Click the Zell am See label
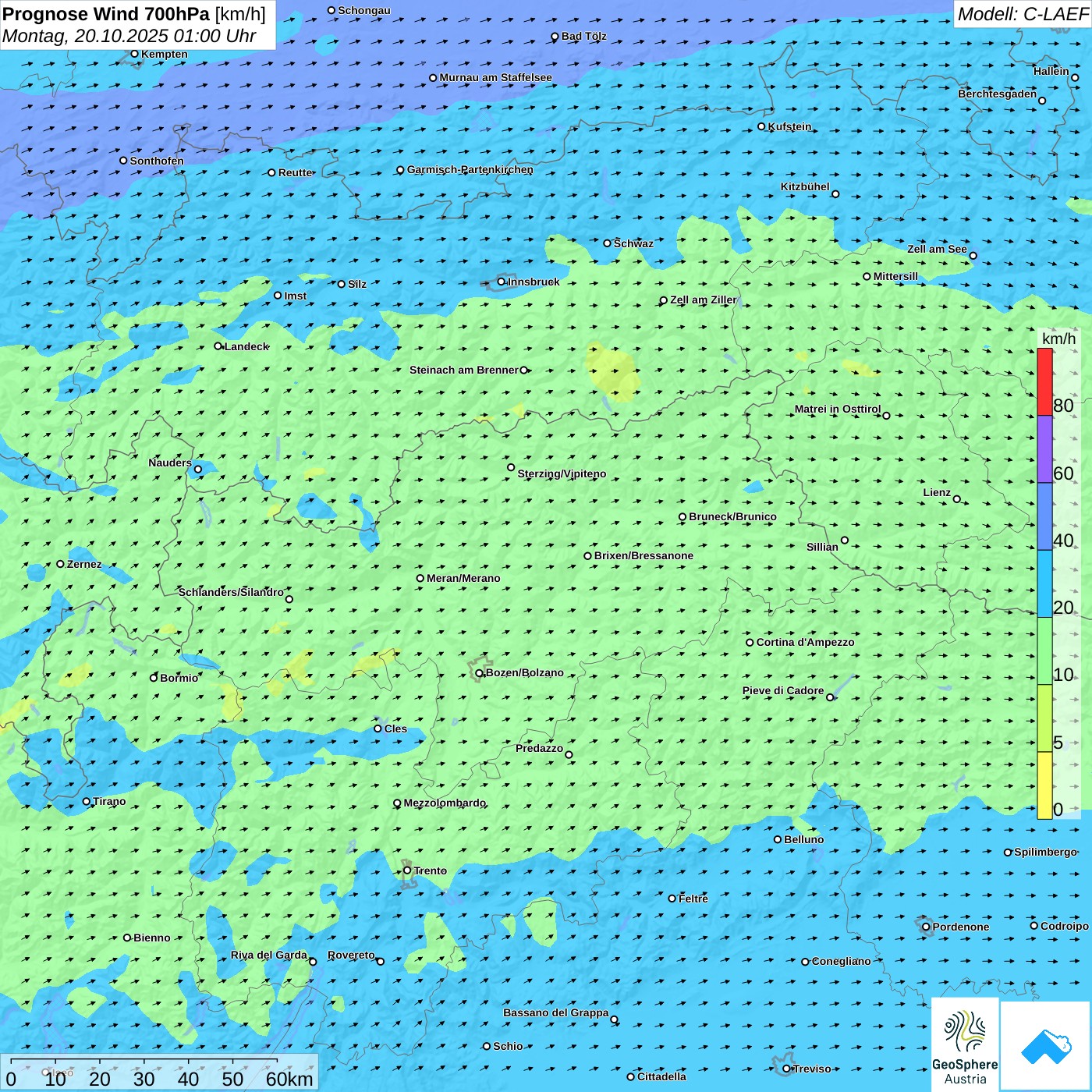Viewport: 1092px width, 1092px height. coord(936,249)
